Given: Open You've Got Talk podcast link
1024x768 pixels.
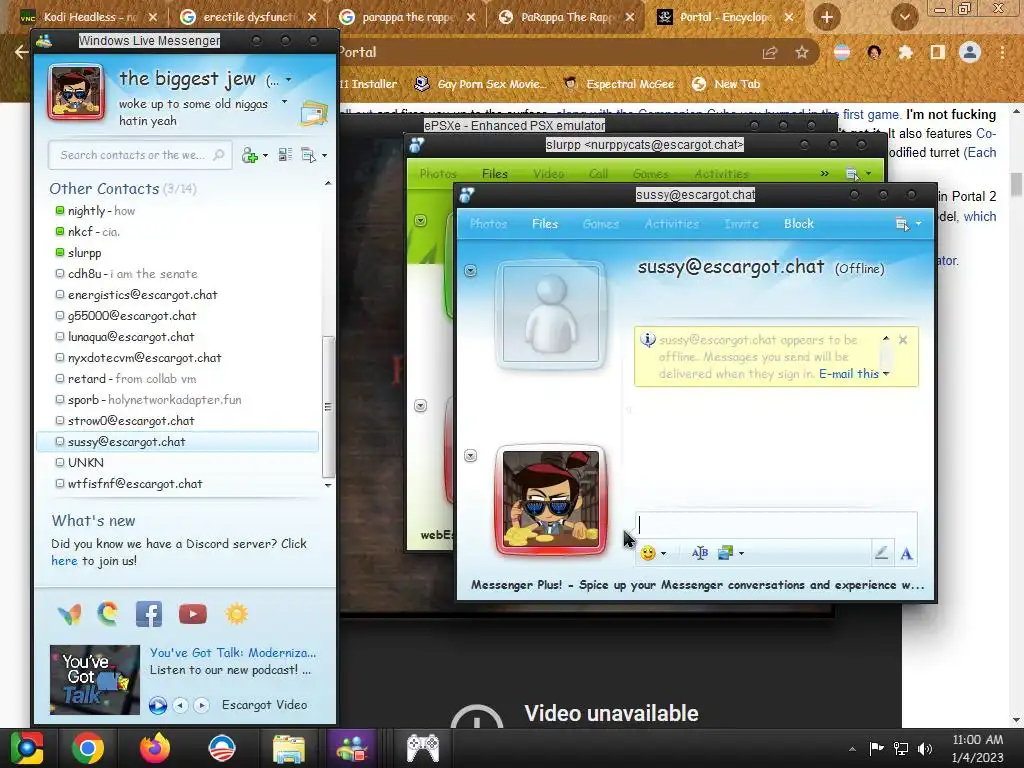Looking at the screenshot, I should click(232, 652).
